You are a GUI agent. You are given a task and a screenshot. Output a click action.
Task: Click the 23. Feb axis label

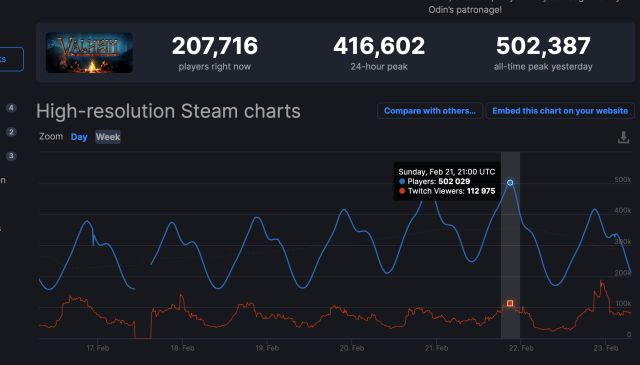coord(606,348)
